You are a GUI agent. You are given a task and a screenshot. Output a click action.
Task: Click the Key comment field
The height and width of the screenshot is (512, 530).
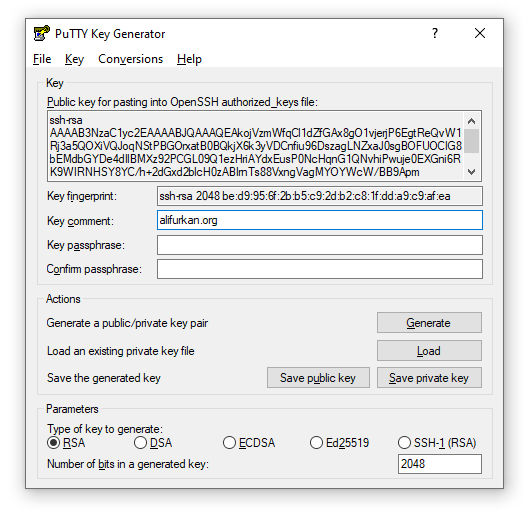[319, 220]
